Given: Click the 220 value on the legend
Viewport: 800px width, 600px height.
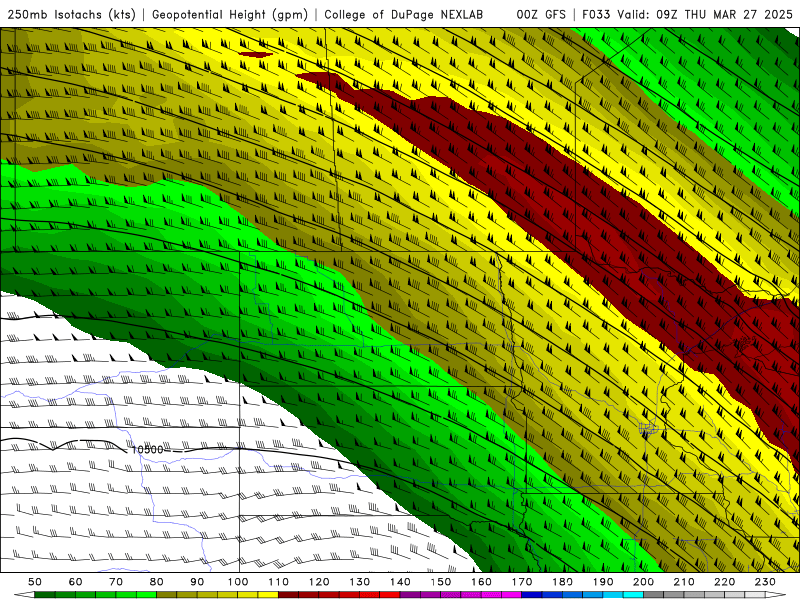Looking at the screenshot, I should [724, 582].
